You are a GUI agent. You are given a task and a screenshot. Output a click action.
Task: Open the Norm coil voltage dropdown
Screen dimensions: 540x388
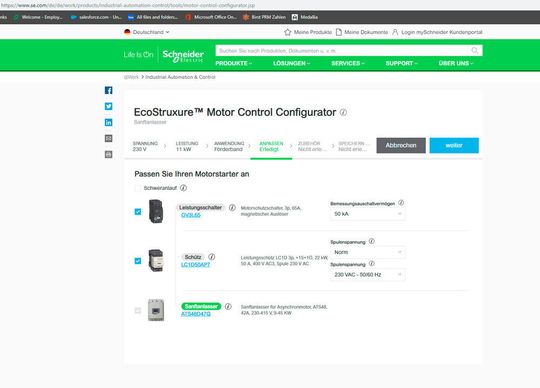pyautogui.click(x=367, y=252)
